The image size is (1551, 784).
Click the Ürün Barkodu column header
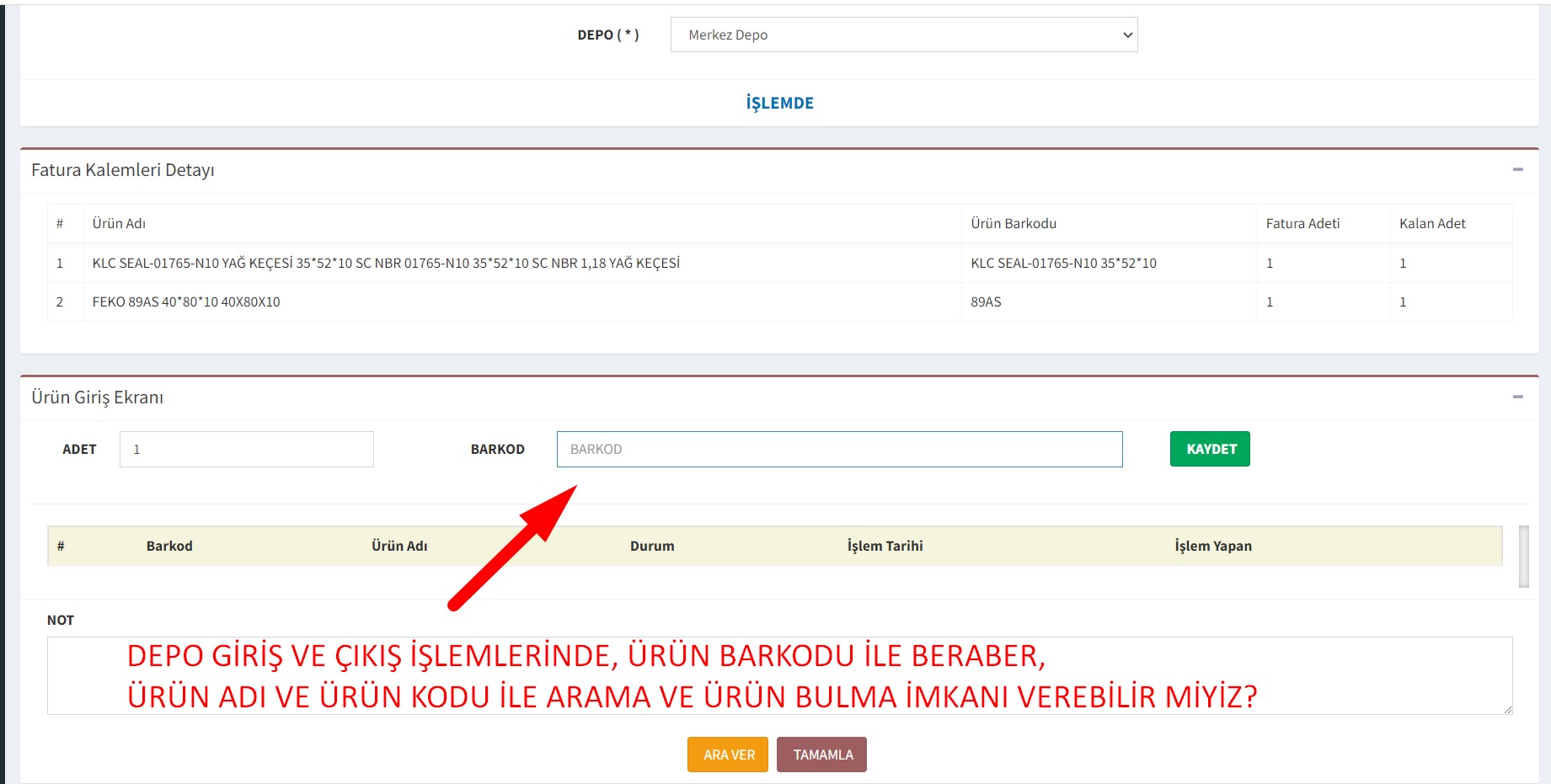pos(1013,224)
